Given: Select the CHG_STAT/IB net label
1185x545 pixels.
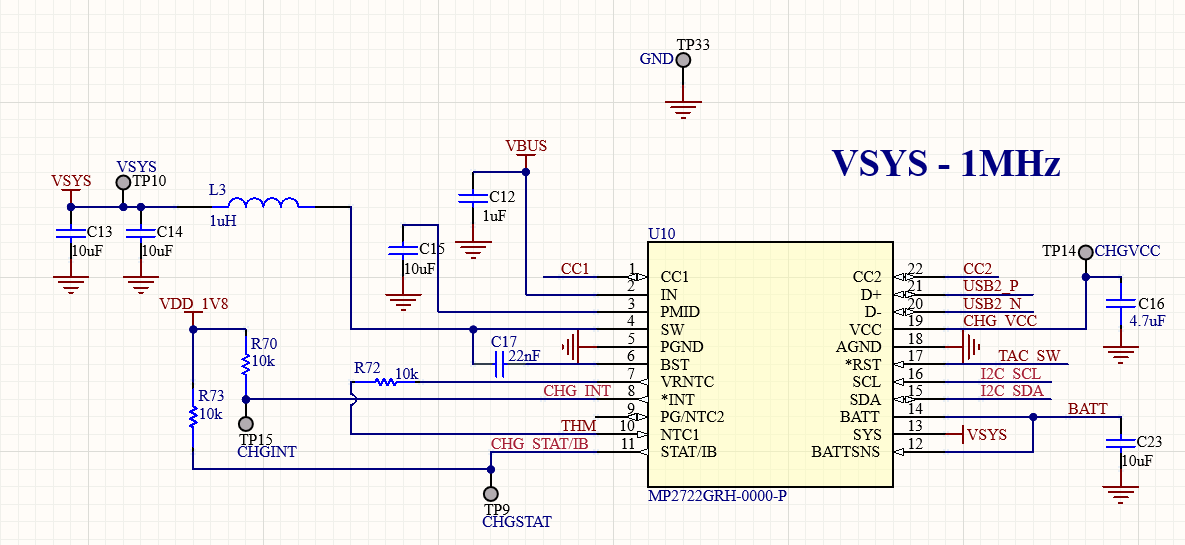Looking at the screenshot, I should pyautogui.click(x=539, y=443).
